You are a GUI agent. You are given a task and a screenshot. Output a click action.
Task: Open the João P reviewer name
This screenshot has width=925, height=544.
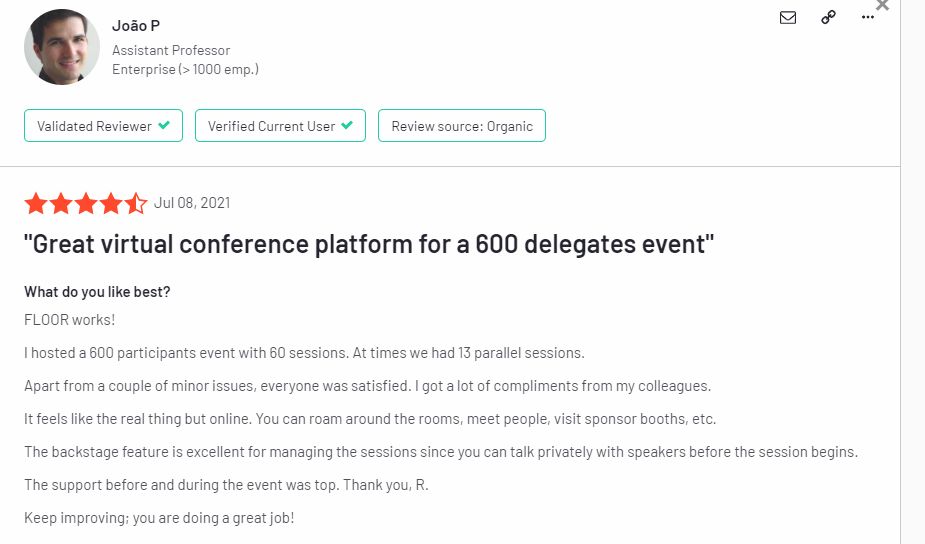coord(136,25)
